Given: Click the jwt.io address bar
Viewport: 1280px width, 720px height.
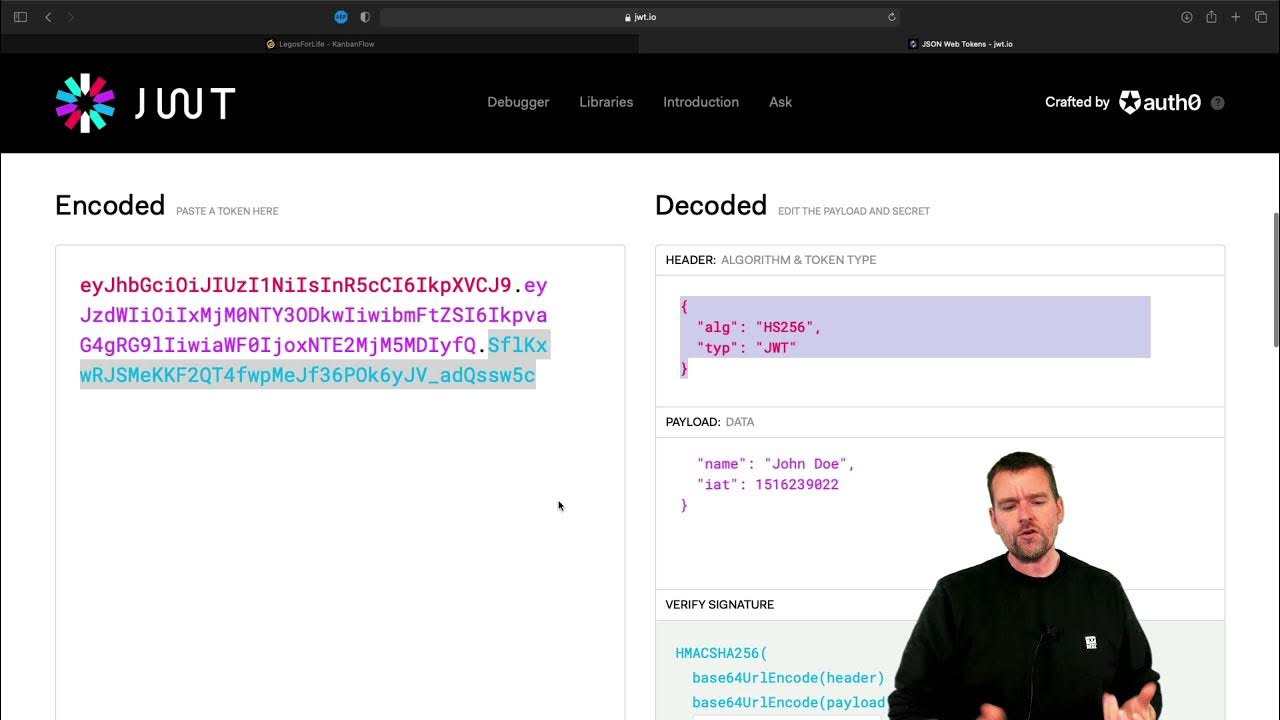Looking at the screenshot, I should 640,17.
